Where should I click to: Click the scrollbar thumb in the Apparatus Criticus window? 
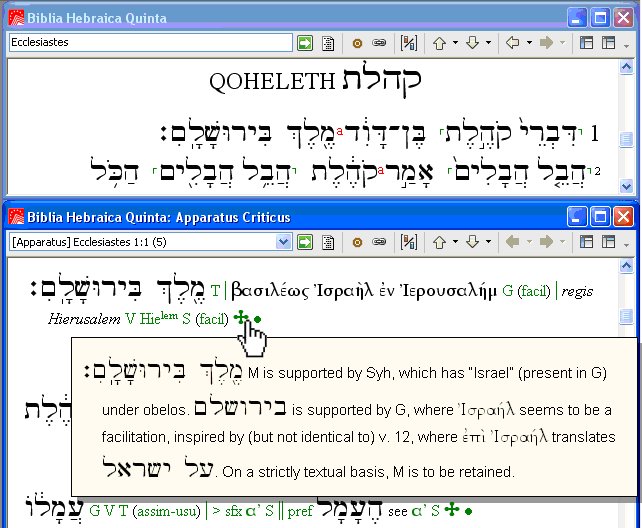(x=626, y=316)
